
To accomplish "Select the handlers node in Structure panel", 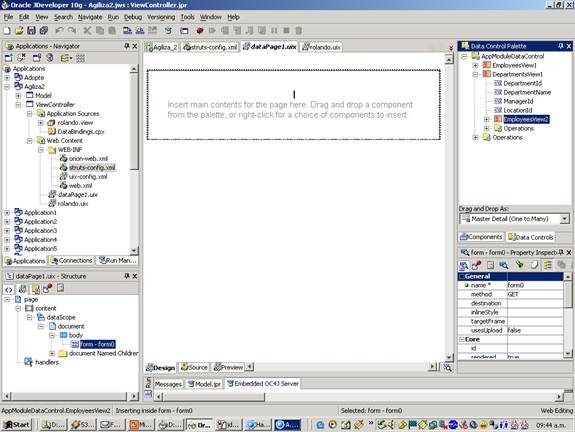I will point(41,362).
